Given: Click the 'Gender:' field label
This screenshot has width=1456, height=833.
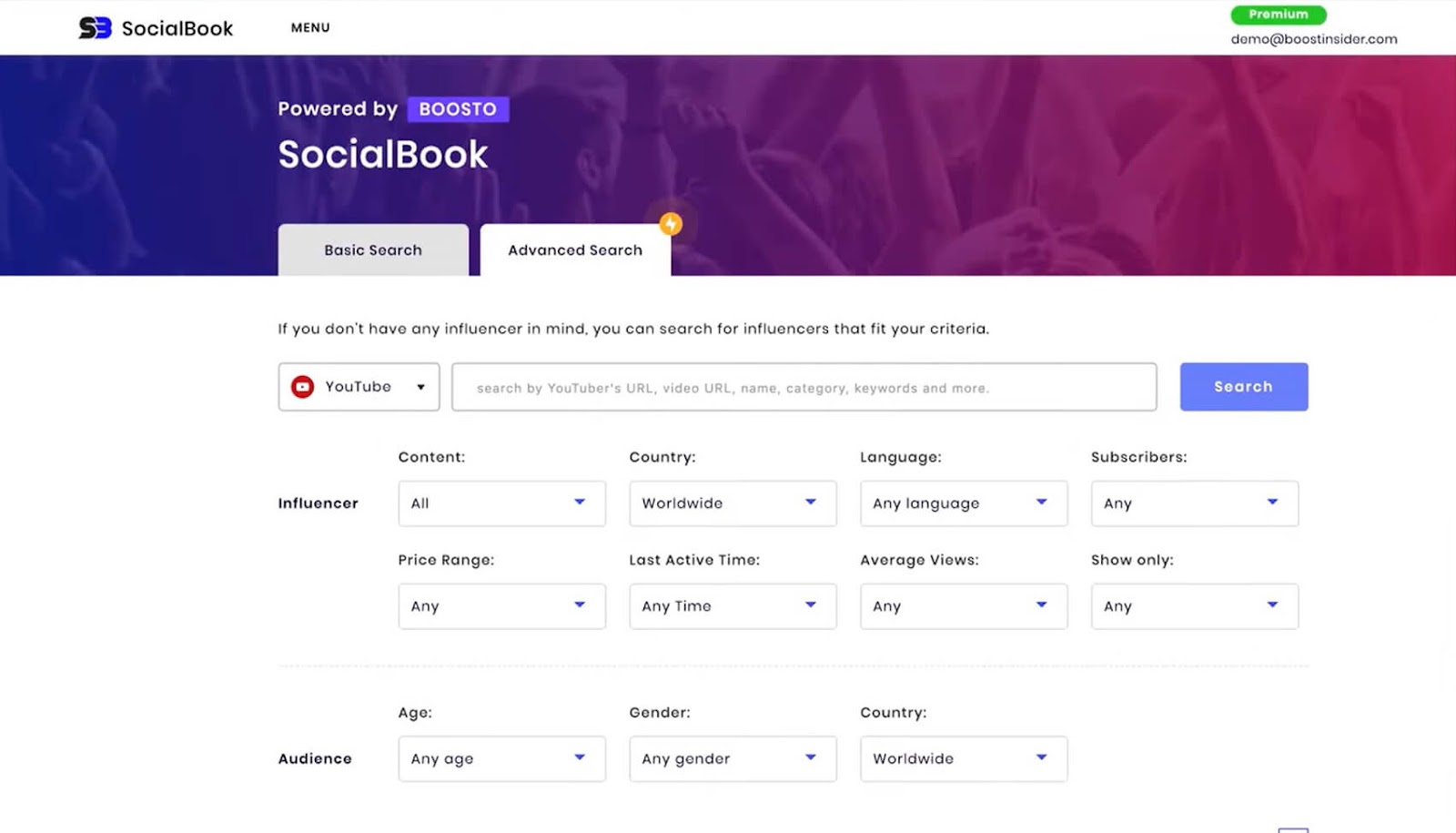Looking at the screenshot, I should (660, 713).
